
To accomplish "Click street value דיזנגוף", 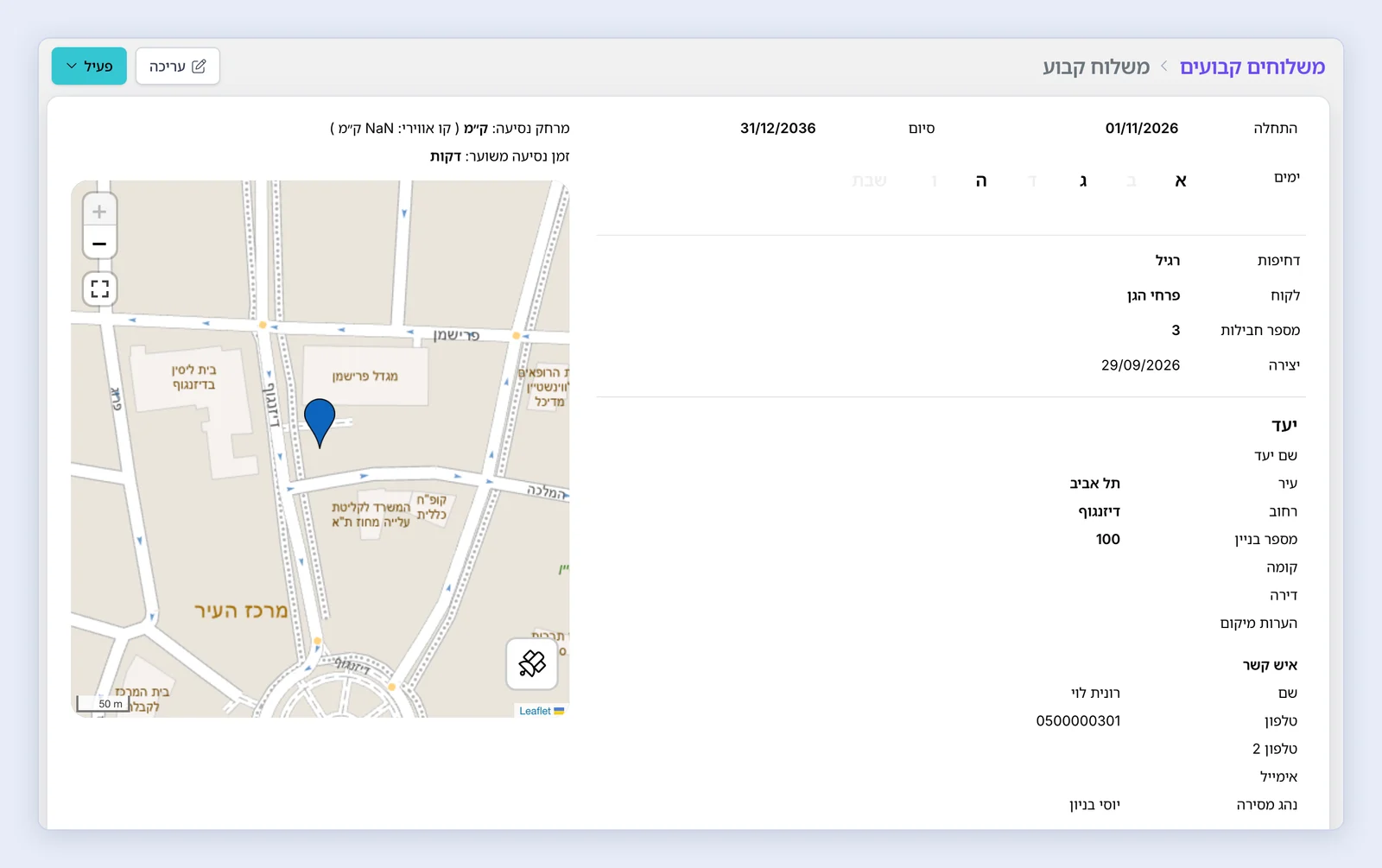I will pos(1099,511).
